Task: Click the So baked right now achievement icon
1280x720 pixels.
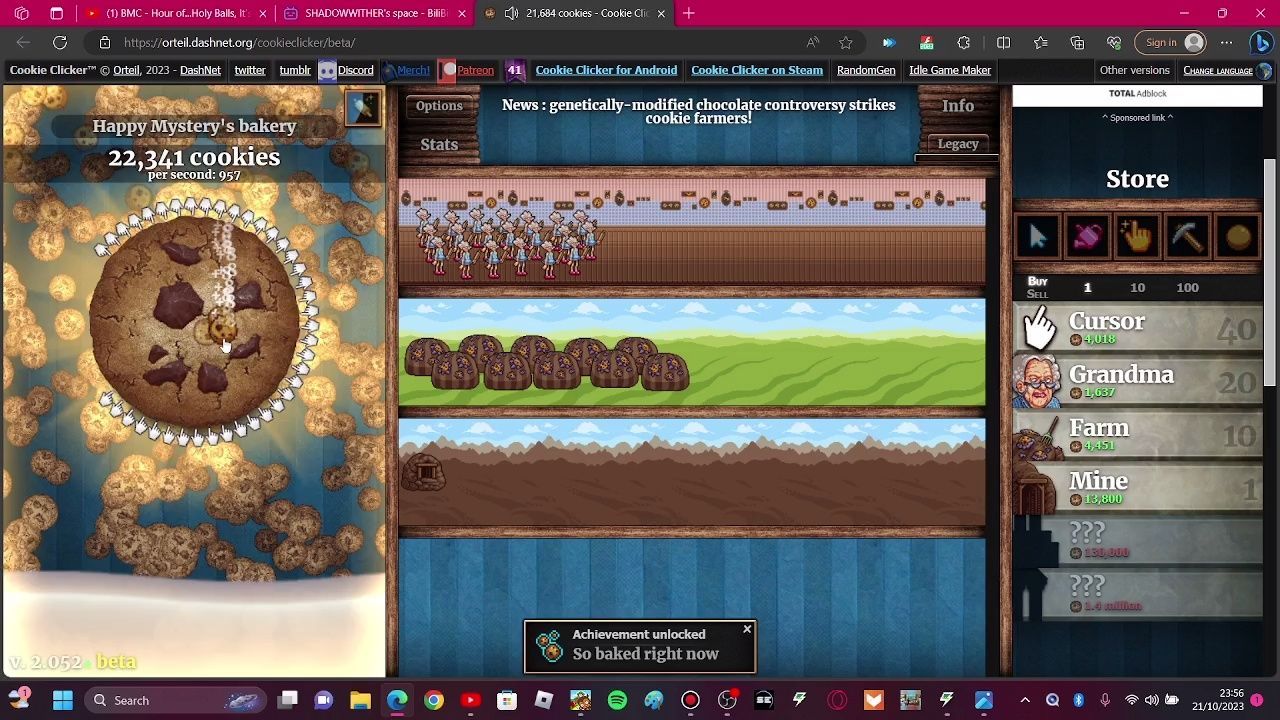Action: pos(549,646)
